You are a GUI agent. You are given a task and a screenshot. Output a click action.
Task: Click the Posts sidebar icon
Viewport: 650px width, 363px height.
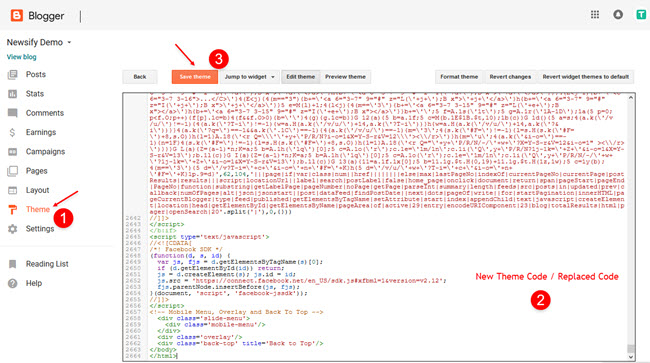(12, 75)
